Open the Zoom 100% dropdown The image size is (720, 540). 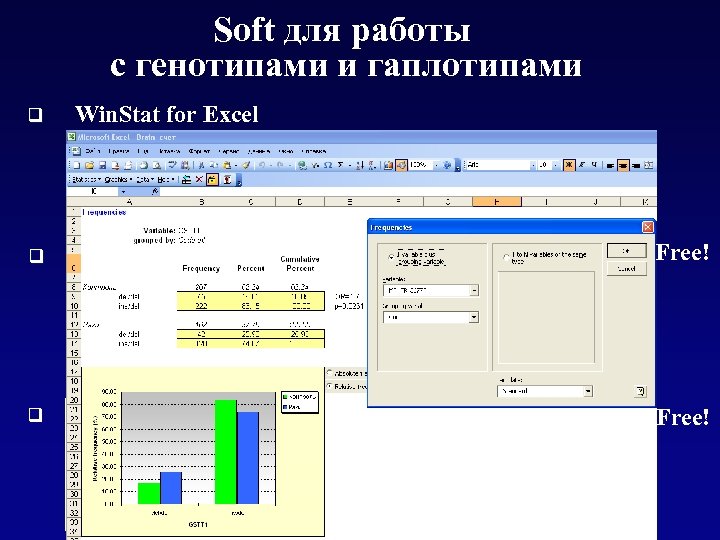(436, 165)
